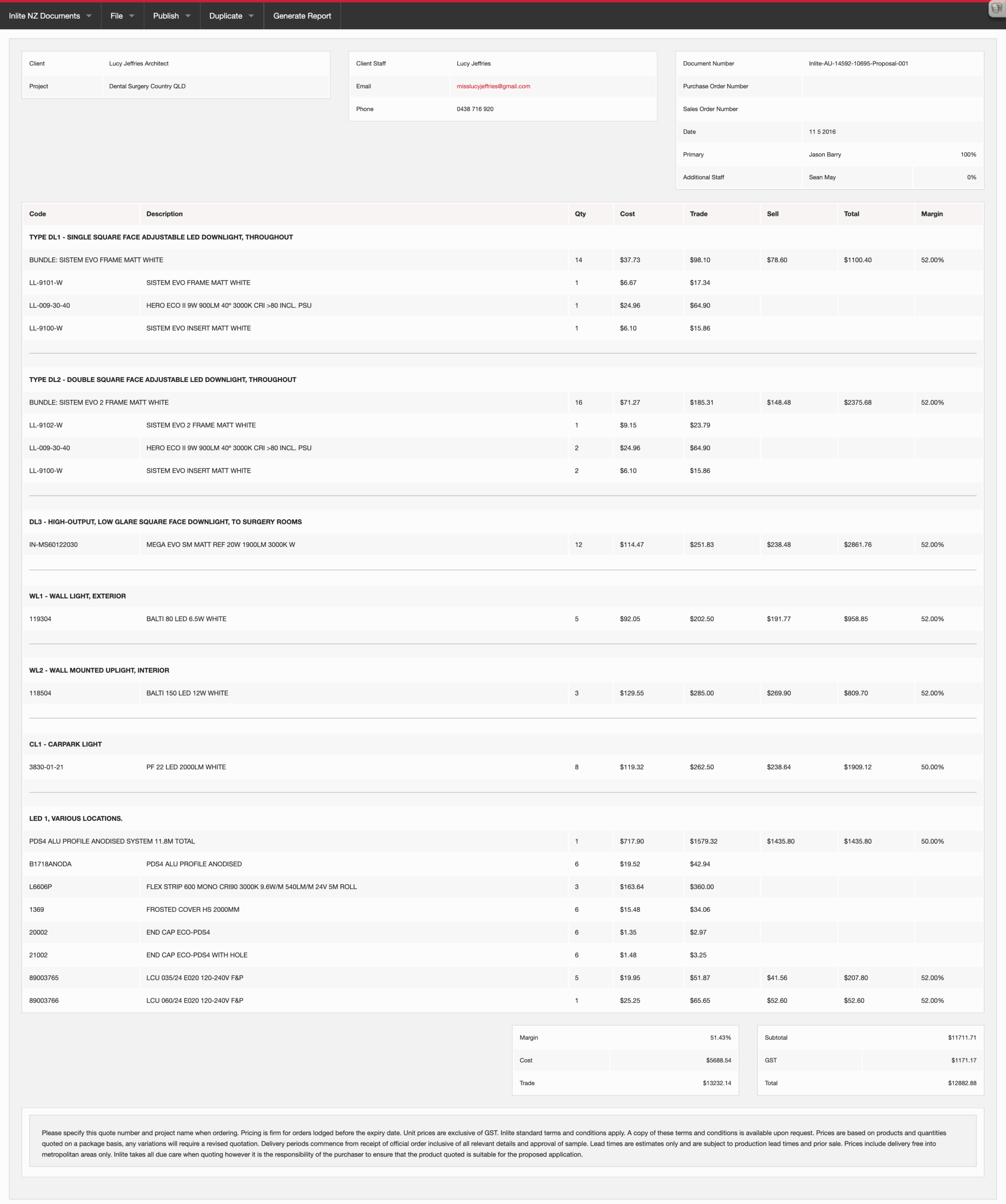Click the date value 11 5 2016

click(x=822, y=132)
